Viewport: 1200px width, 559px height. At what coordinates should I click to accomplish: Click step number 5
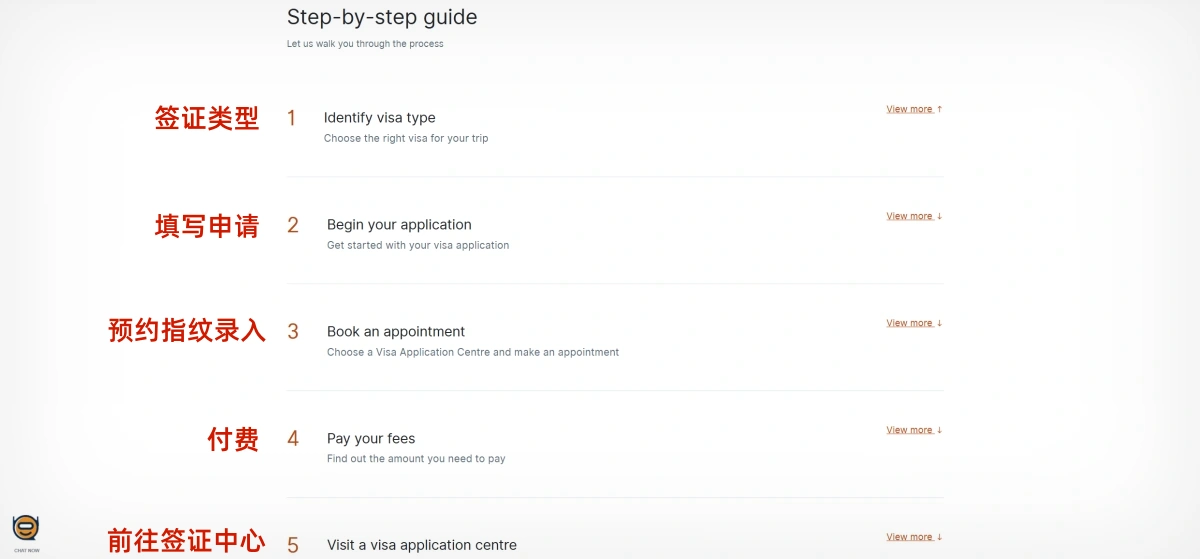[293, 545]
